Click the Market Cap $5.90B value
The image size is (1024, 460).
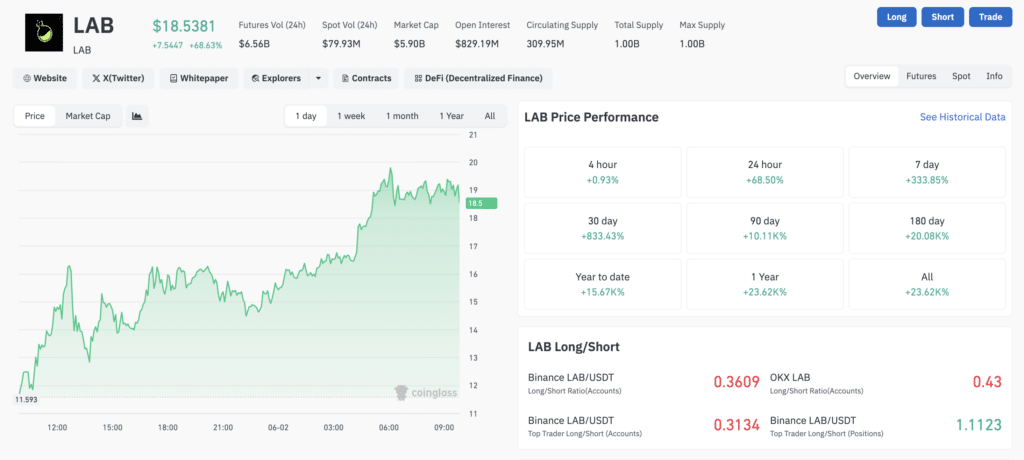[409, 44]
